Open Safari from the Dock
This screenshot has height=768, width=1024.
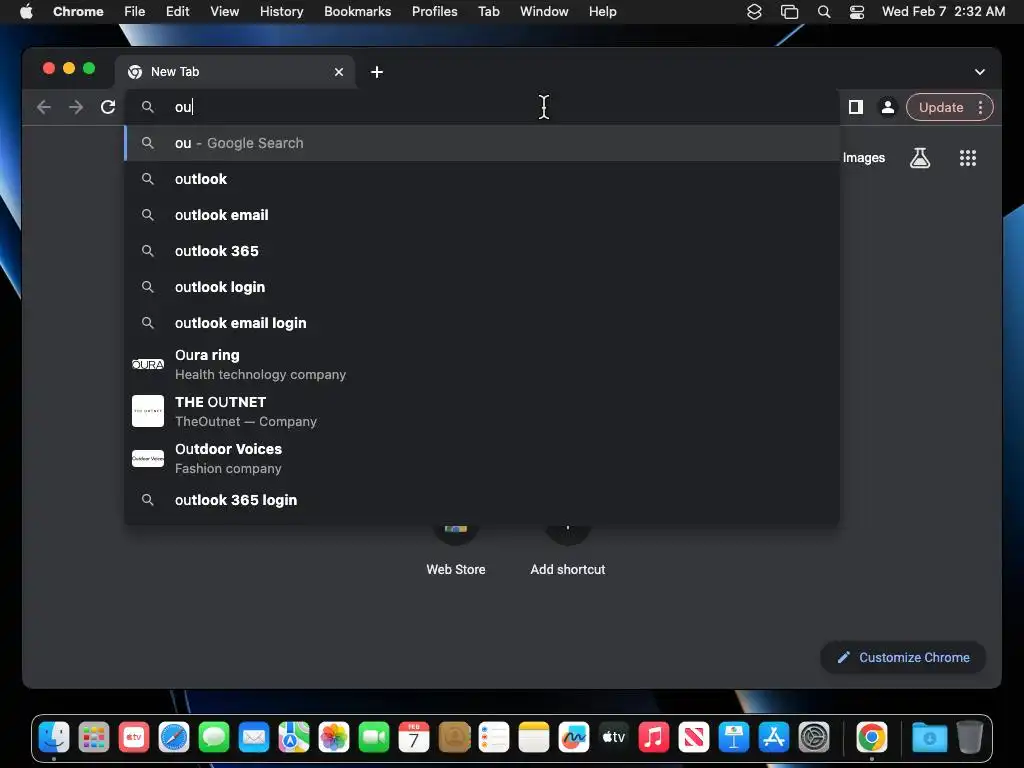(174, 738)
